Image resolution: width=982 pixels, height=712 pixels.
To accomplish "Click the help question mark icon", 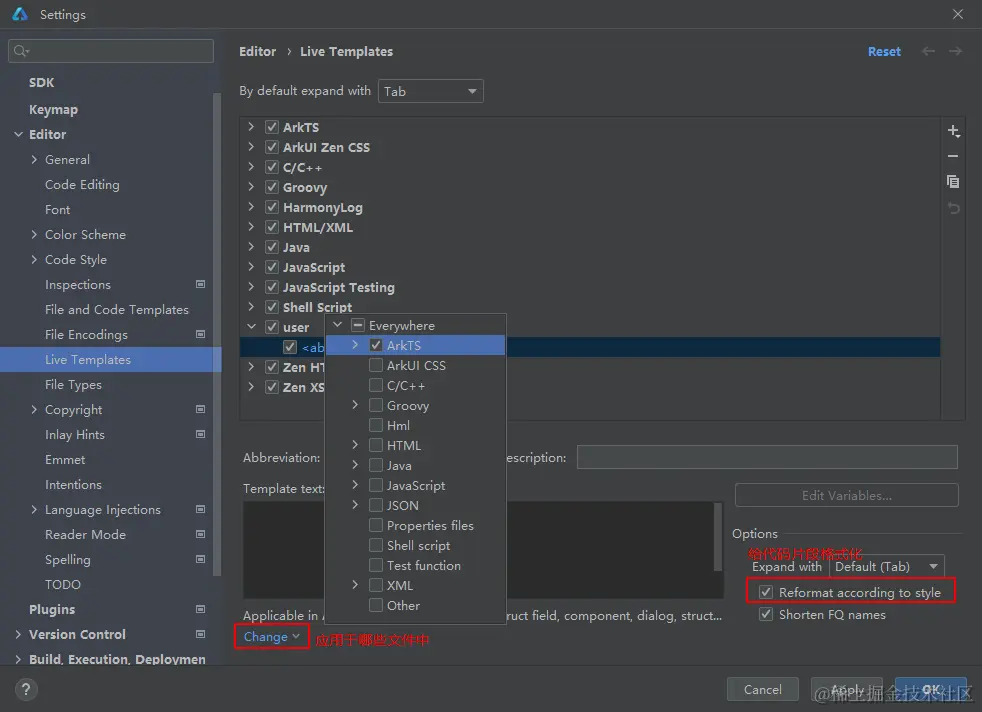I will click(26, 689).
